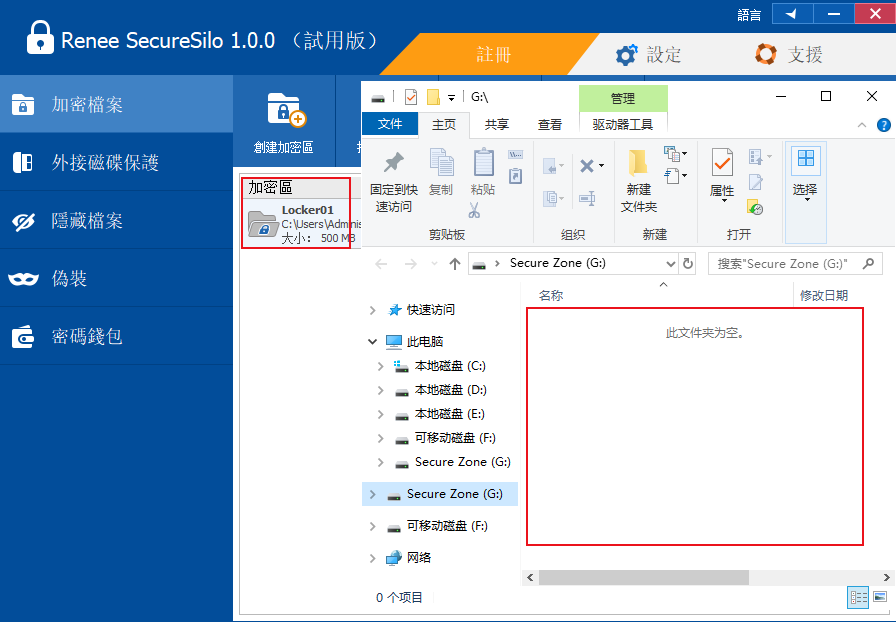This screenshot has width=896, height=622.
Task: Collapse the ribbon with the chevron
Action: pos(862,125)
